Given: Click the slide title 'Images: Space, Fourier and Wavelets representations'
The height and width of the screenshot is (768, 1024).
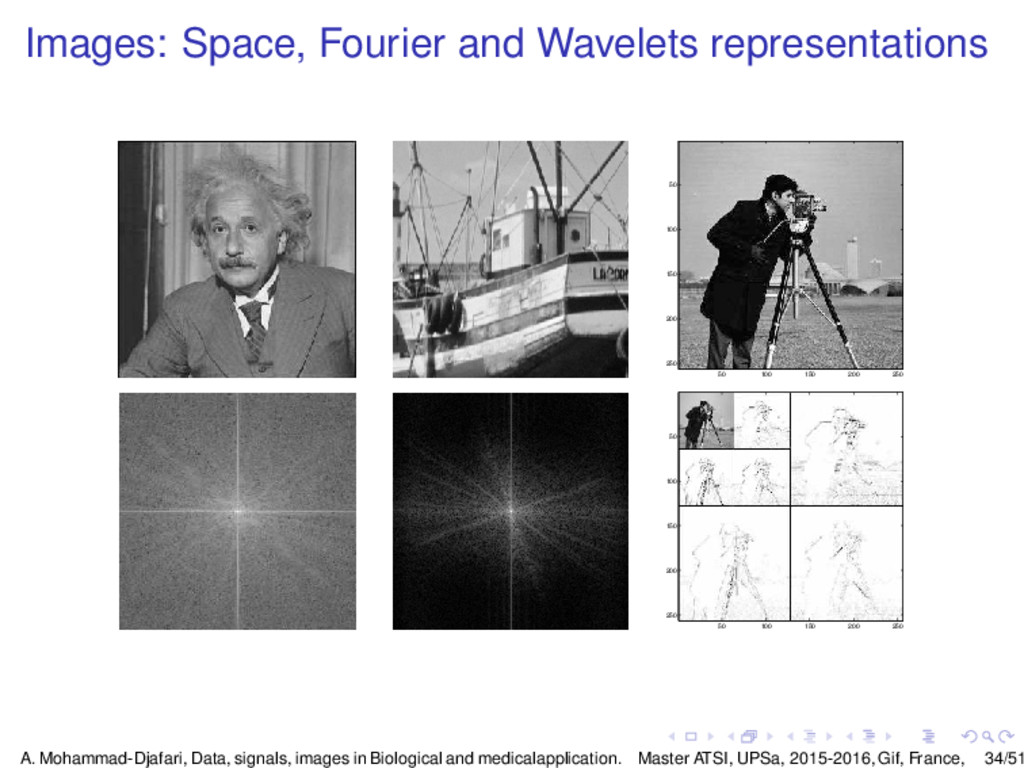Looking at the screenshot, I should click(x=506, y=44).
